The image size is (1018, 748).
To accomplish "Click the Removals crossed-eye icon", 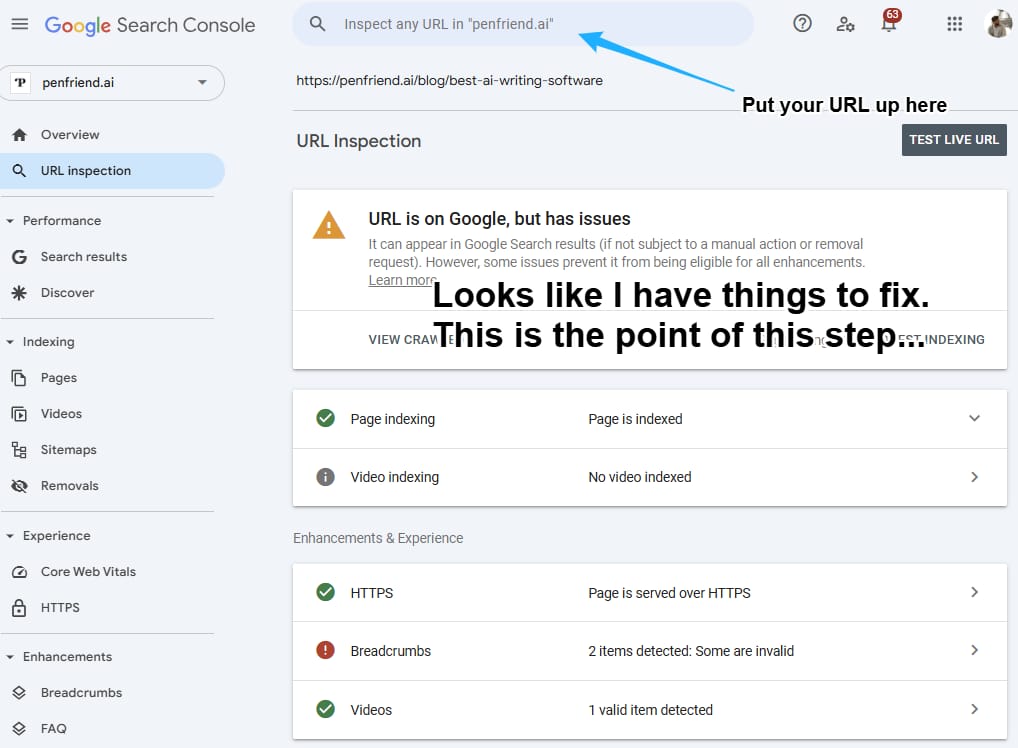I will pos(19,486).
